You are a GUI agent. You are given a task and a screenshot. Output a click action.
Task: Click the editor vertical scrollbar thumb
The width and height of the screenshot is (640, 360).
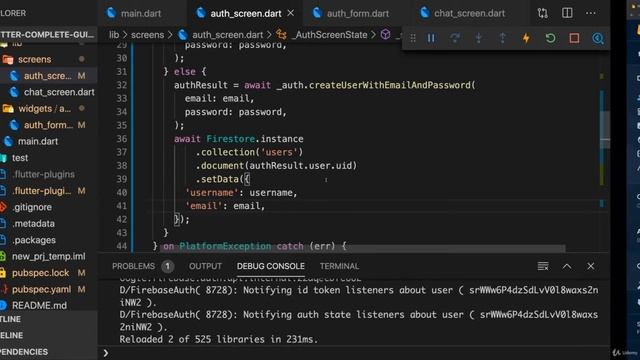pos(605,131)
